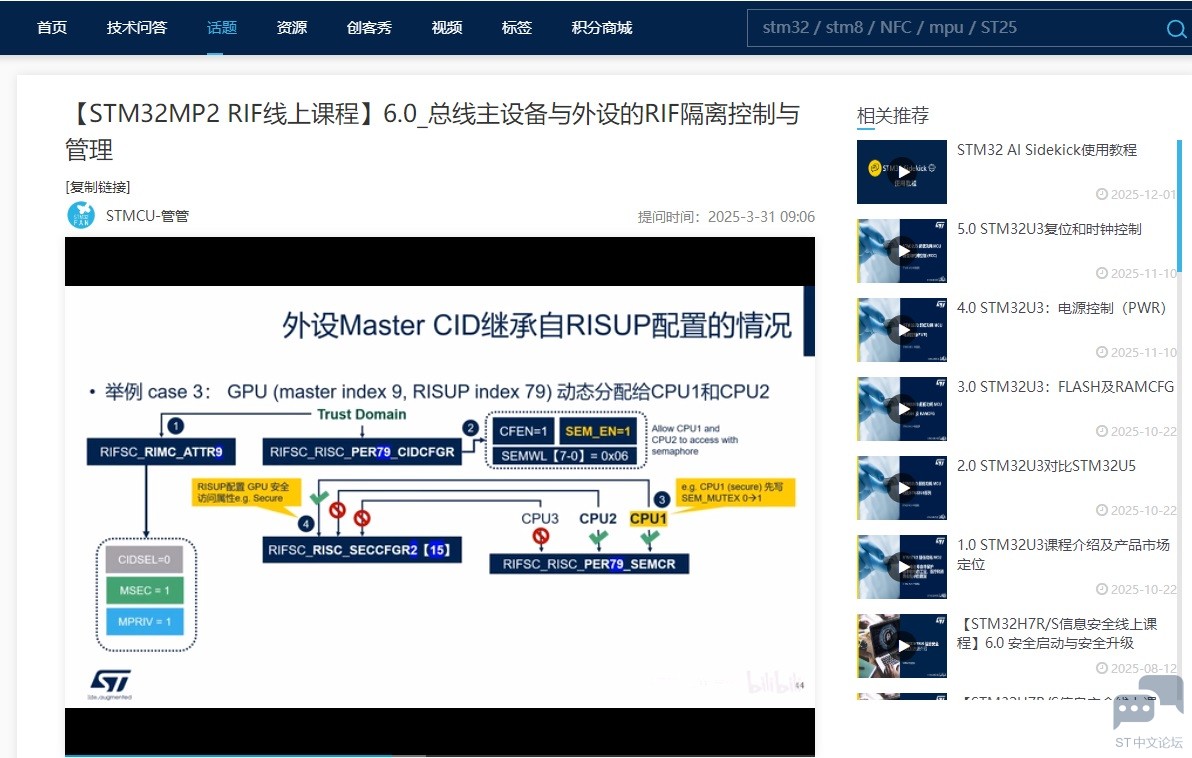Open the 积分商城 navigation item
This screenshot has width=1192, height=758.
(602, 28)
